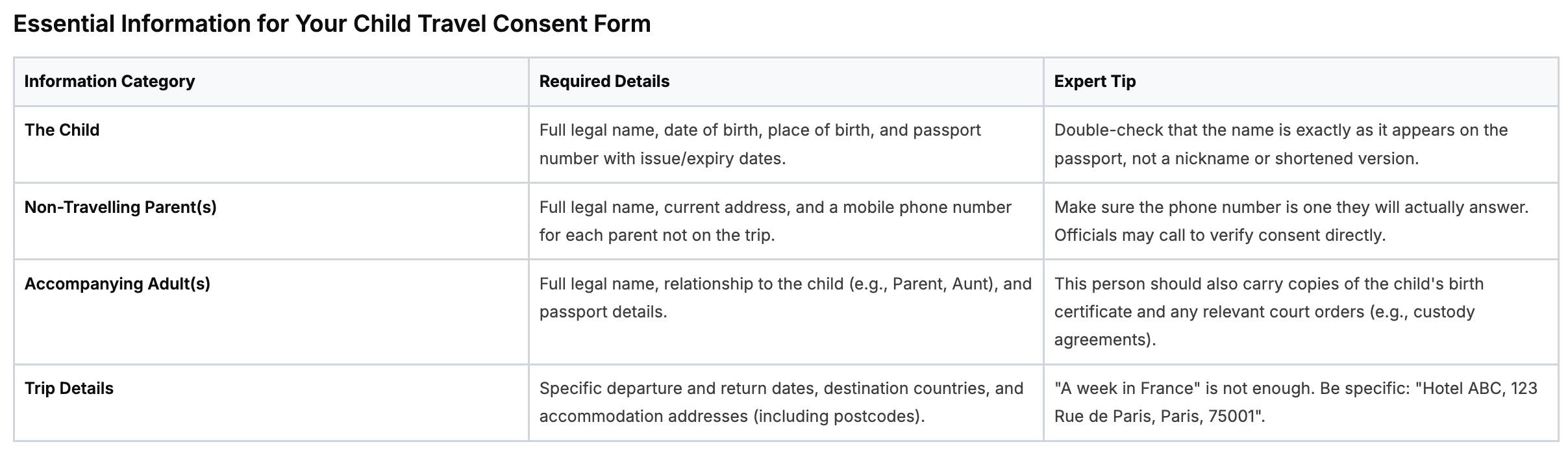Screen dimensions: 1568x468
Task: Click the "number with issue/expiry dates" text line
Action: [x=662, y=158]
